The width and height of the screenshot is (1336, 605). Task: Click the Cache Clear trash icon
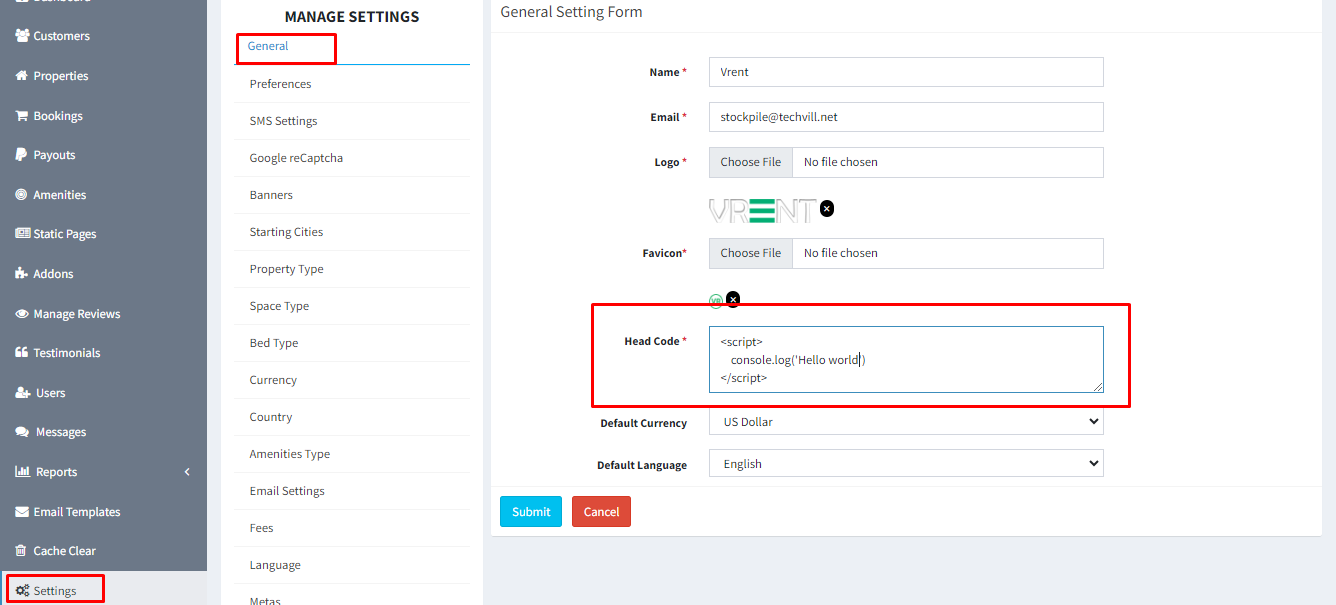(22, 551)
